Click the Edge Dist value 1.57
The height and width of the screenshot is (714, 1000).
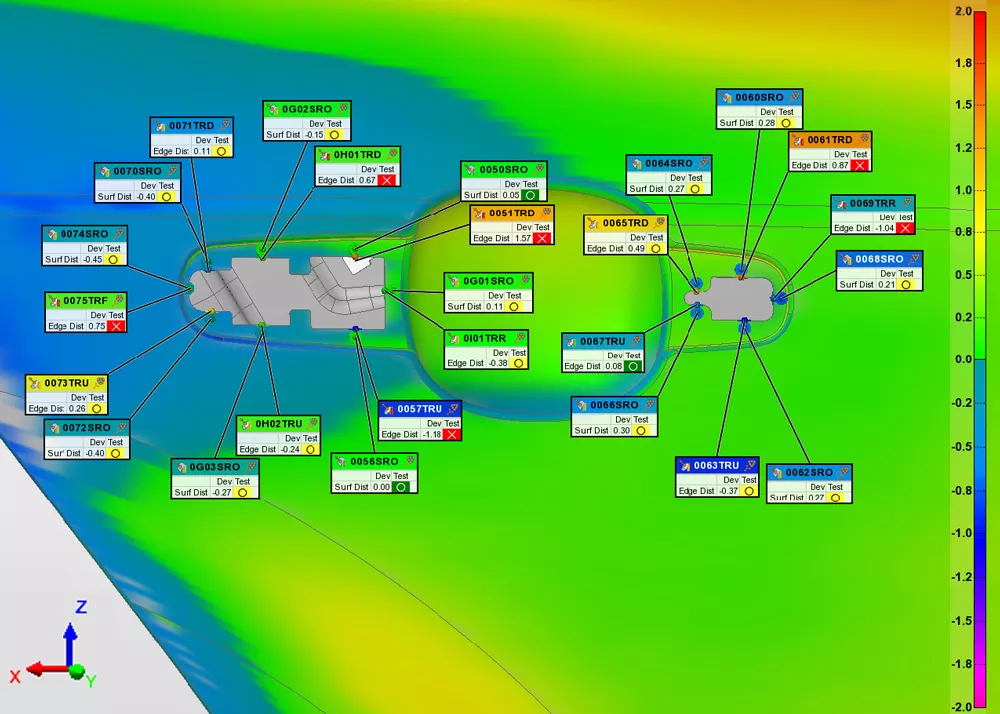click(x=522, y=238)
